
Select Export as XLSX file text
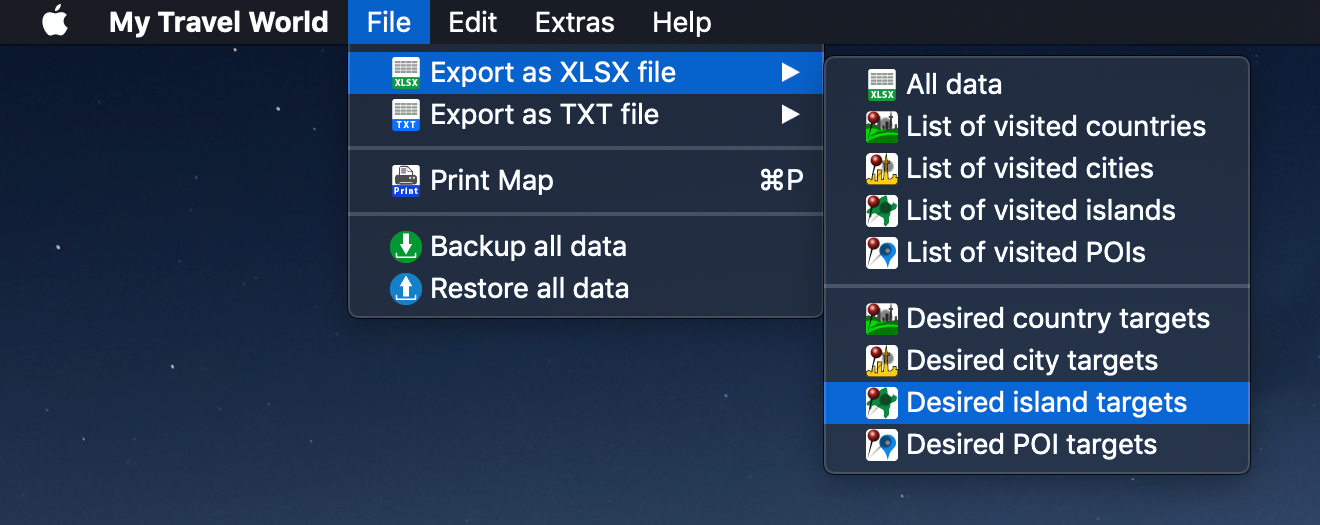[x=553, y=73]
